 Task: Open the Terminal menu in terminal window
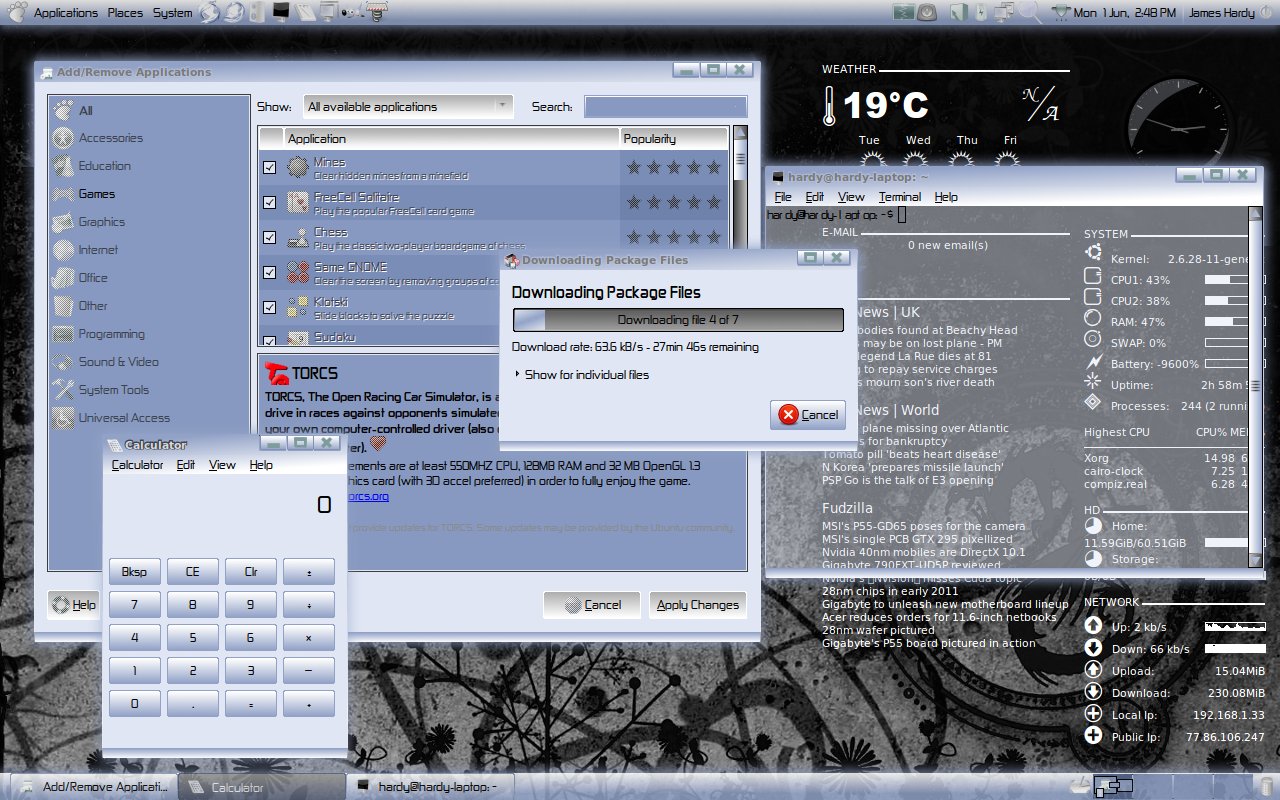(x=900, y=197)
